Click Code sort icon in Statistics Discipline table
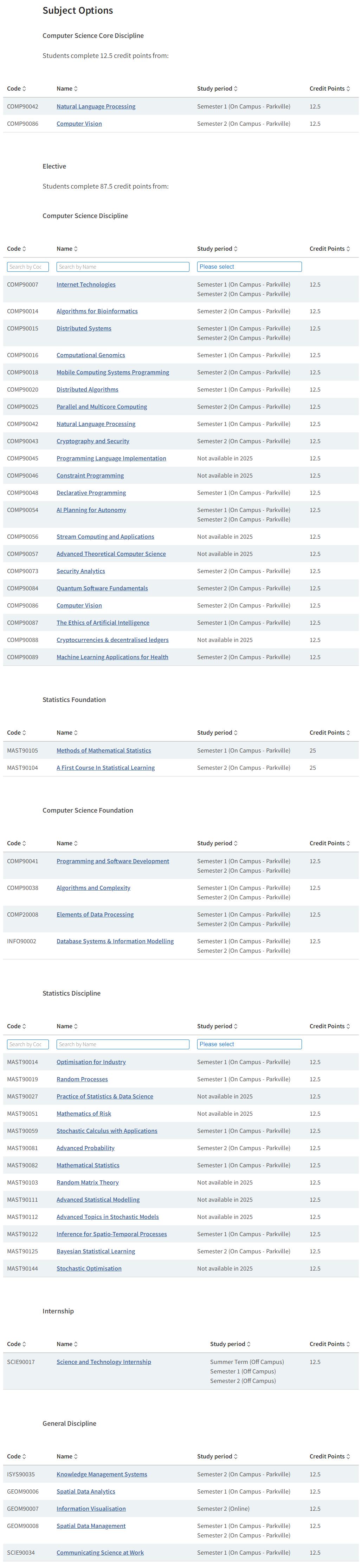362x1568 pixels. (x=24, y=1026)
